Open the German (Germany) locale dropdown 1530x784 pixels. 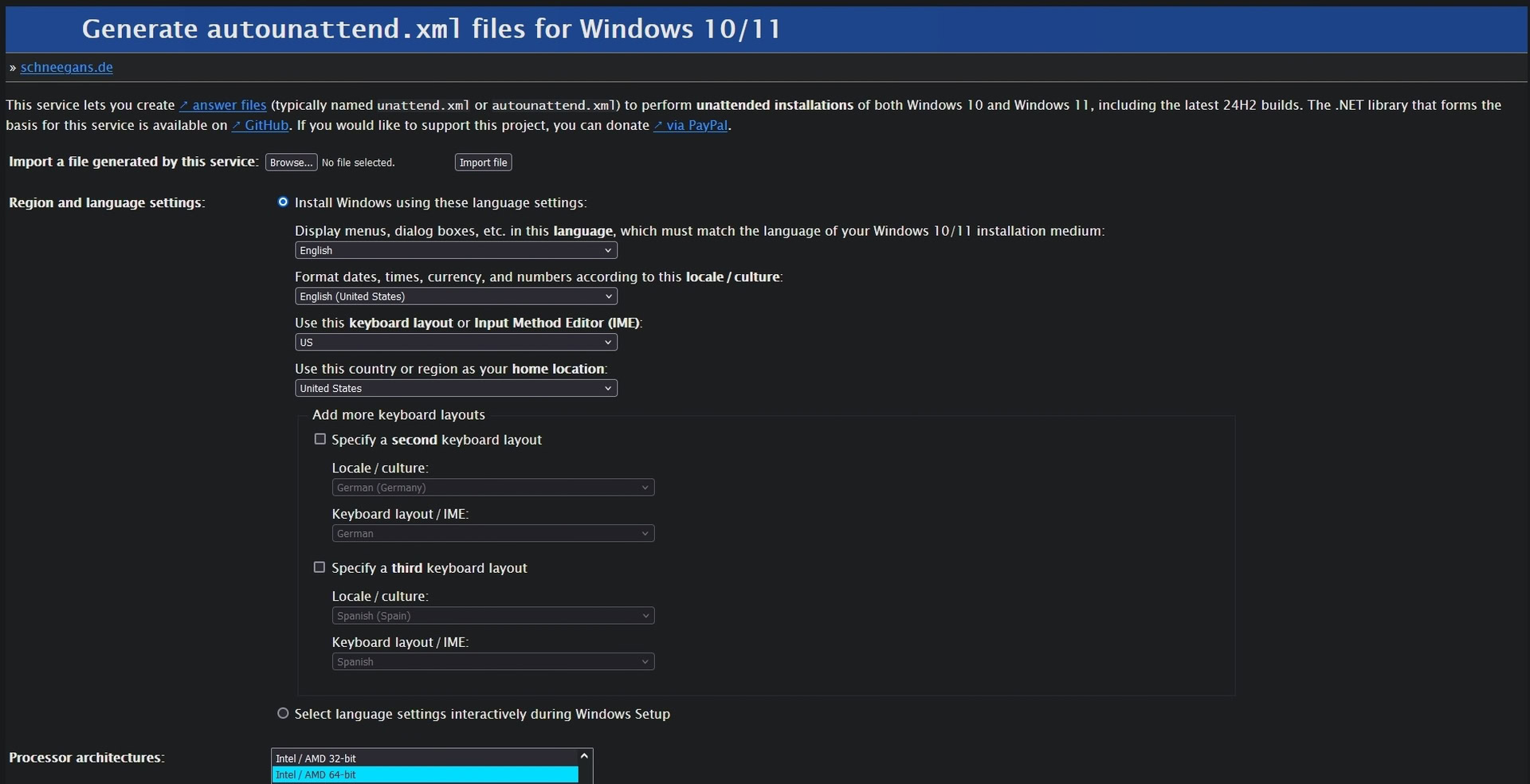(492, 488)
